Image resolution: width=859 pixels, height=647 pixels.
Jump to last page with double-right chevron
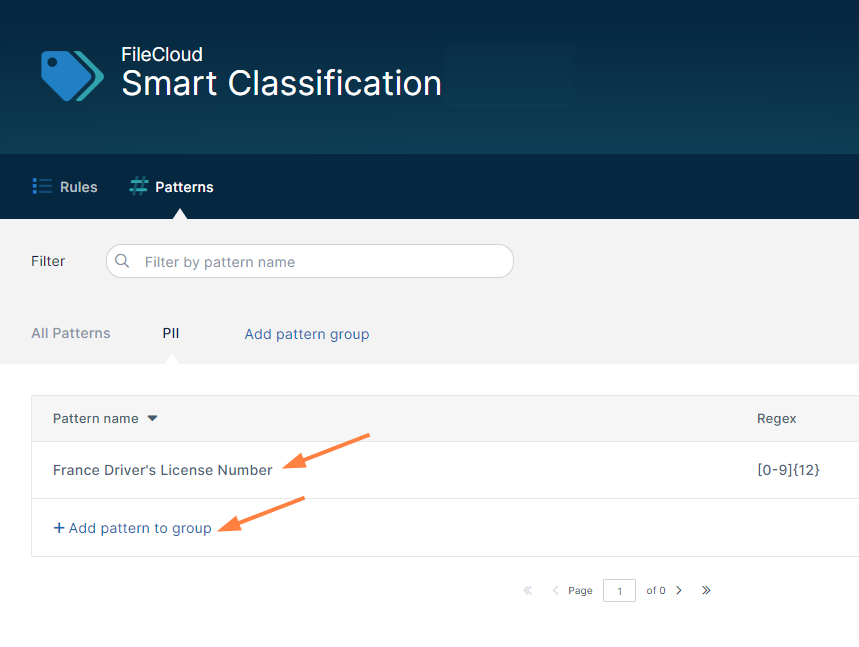pos(706,591)
